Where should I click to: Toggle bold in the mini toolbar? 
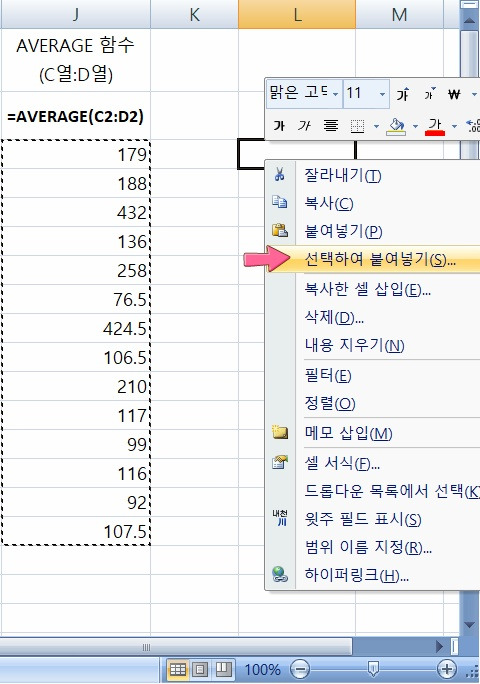point(279,126)
